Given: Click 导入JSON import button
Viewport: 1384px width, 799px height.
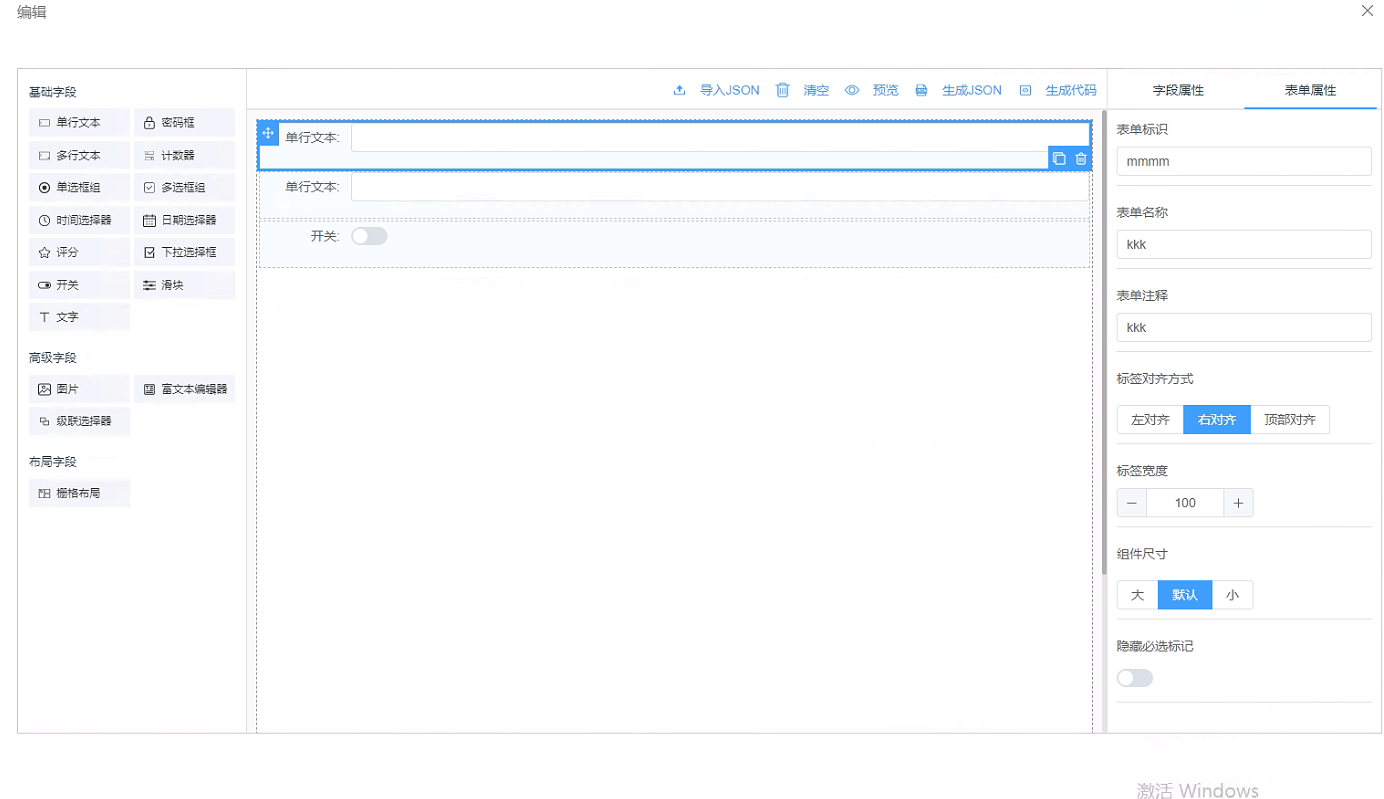Looking at the screenshot, I should click(716, 90).
